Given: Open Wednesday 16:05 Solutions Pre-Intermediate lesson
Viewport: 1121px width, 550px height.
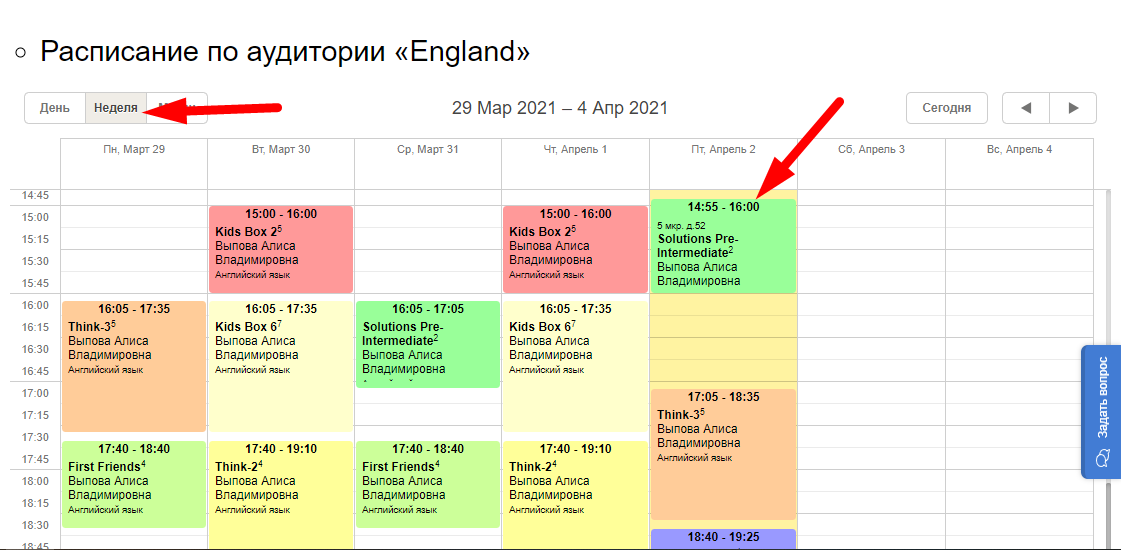Looking at the screenshot, I should pos(428,344).
